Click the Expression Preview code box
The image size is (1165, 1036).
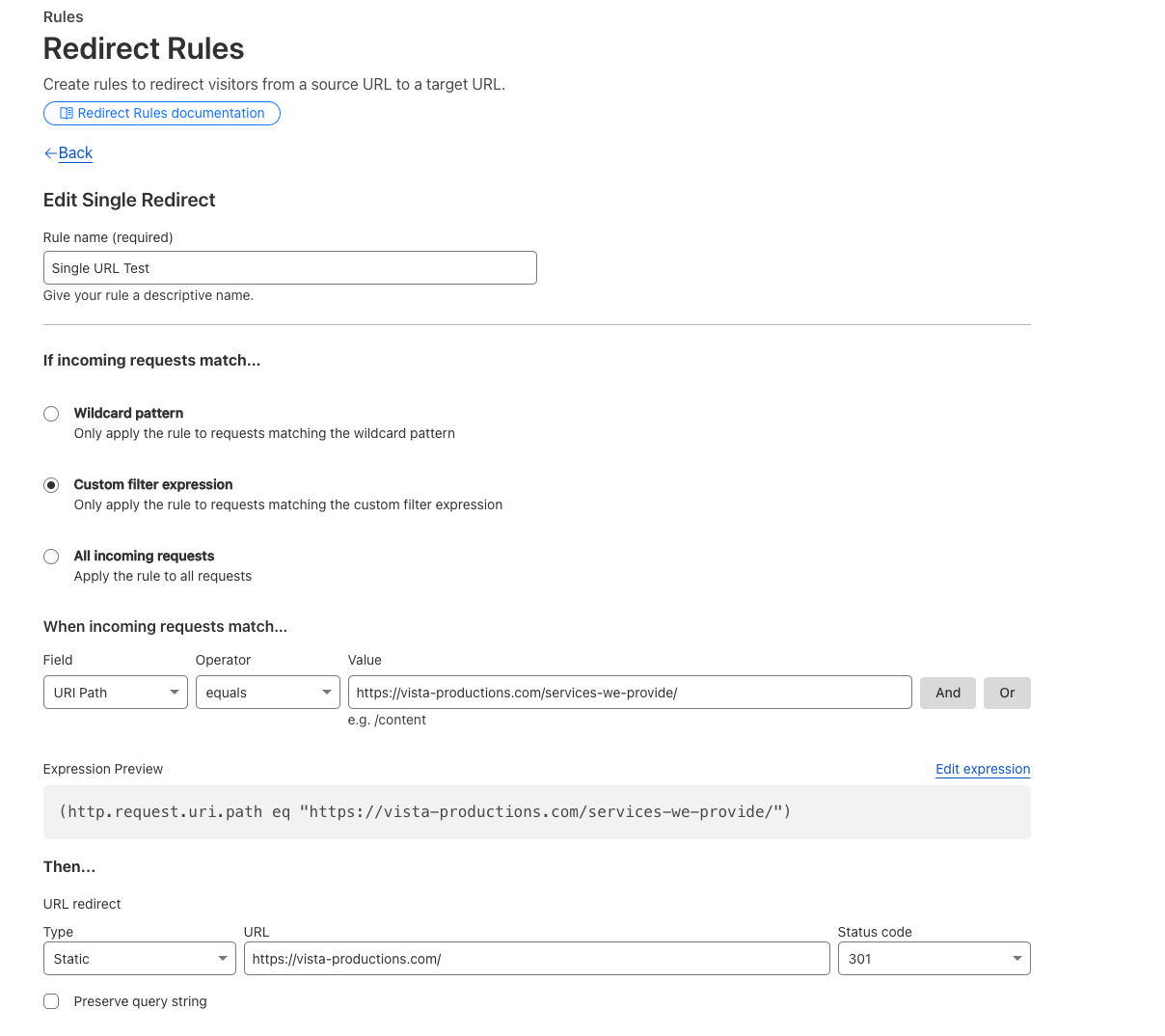[x=536, y=812]
